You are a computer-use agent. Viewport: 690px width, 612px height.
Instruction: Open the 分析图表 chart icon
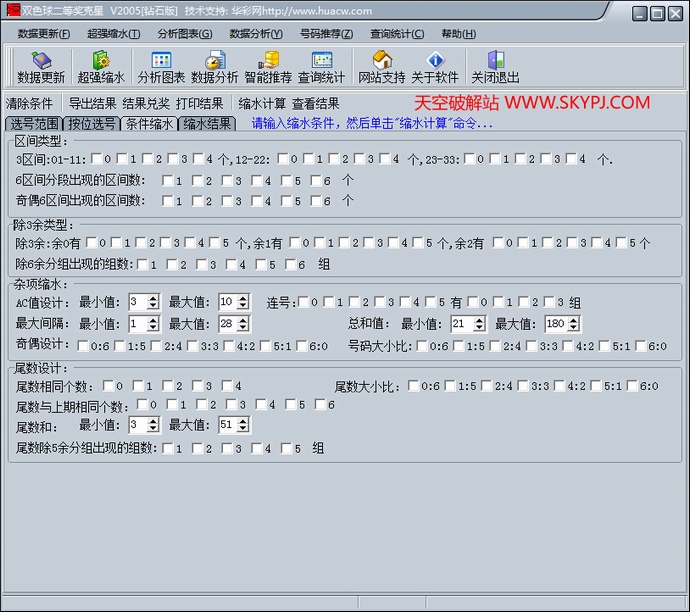coord(161,67)
